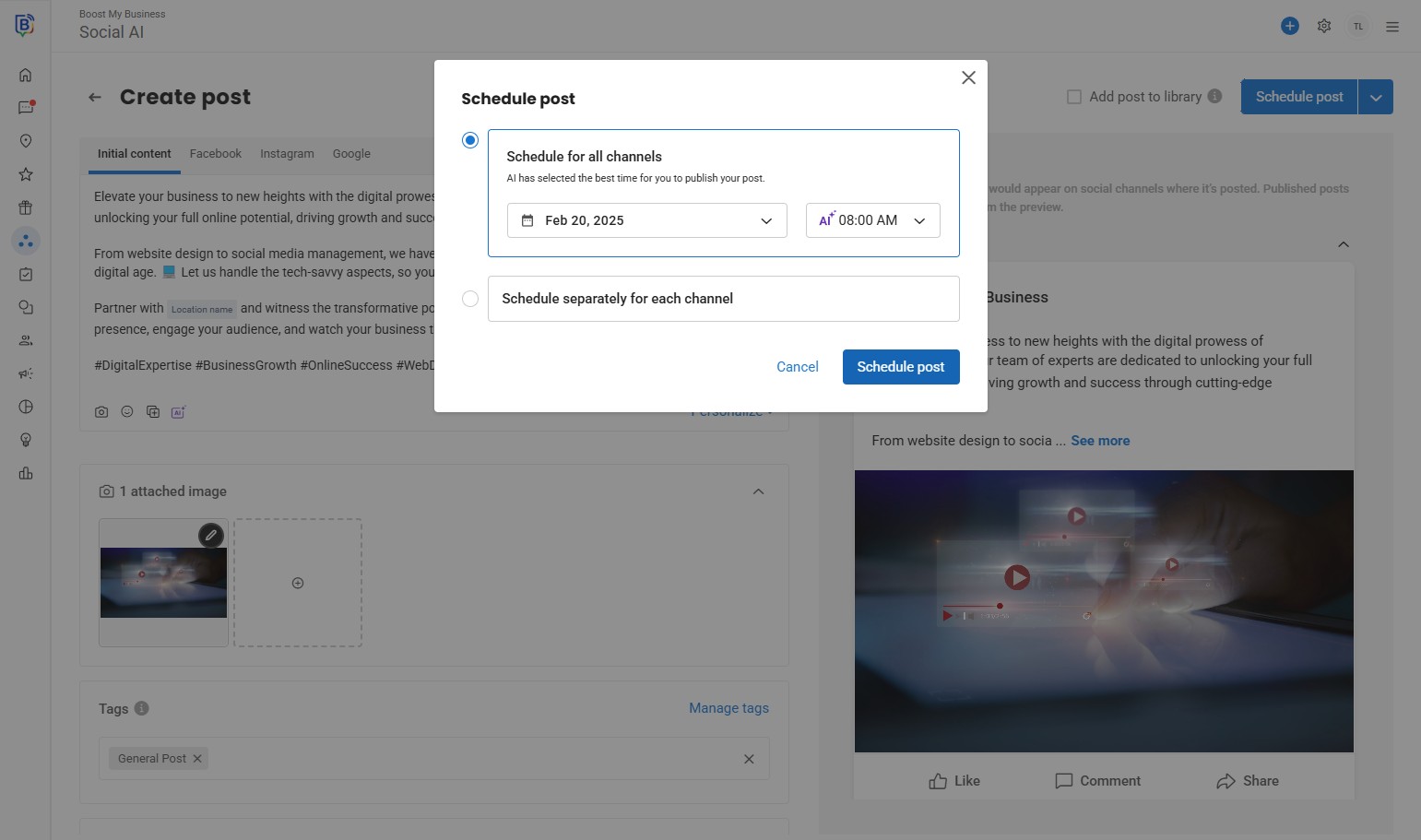Select Schedule separately for each channel radio
The width and height of the screenshot is (1421, 840).
click(x=470, y=299)
